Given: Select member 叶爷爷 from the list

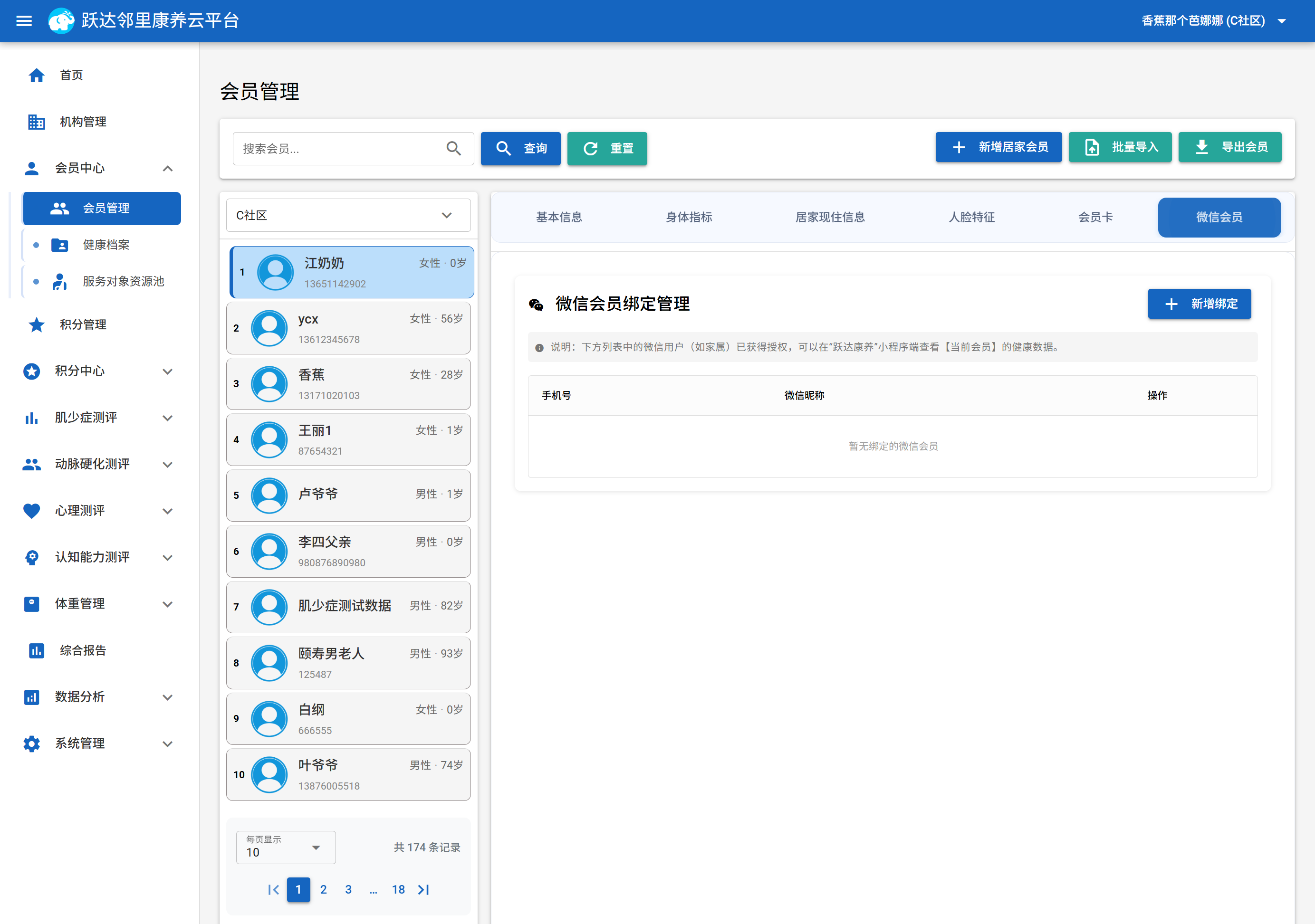Looking at the screenshot, I should click(348, 774).
